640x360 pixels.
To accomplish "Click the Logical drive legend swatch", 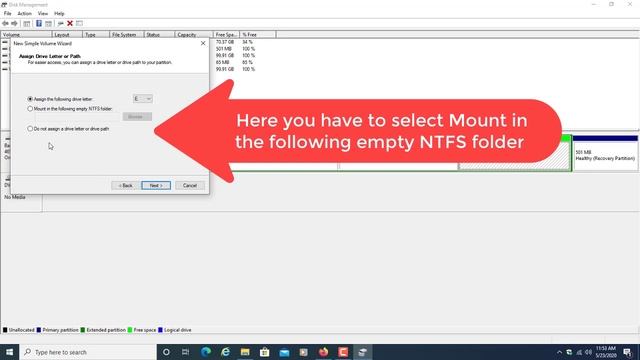I will pos(160,330).
